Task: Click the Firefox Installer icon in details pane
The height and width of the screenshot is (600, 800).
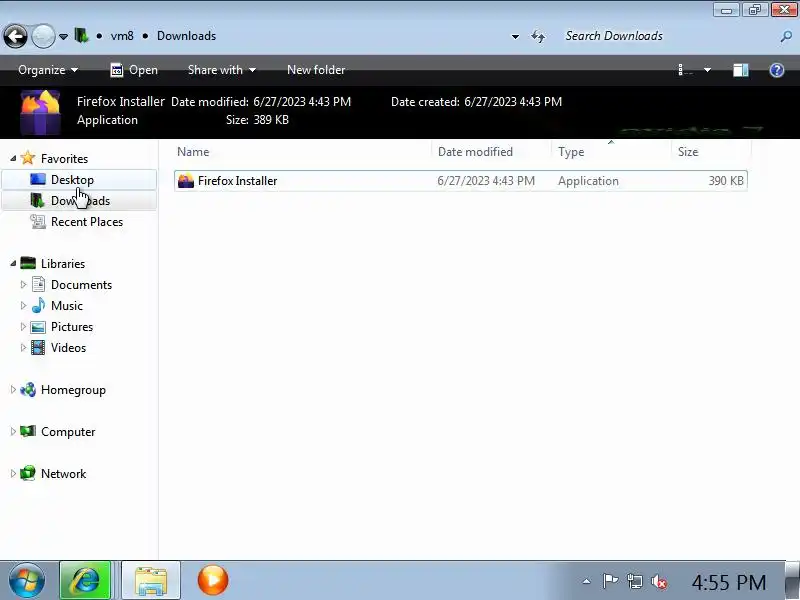Action: point(40,112)
